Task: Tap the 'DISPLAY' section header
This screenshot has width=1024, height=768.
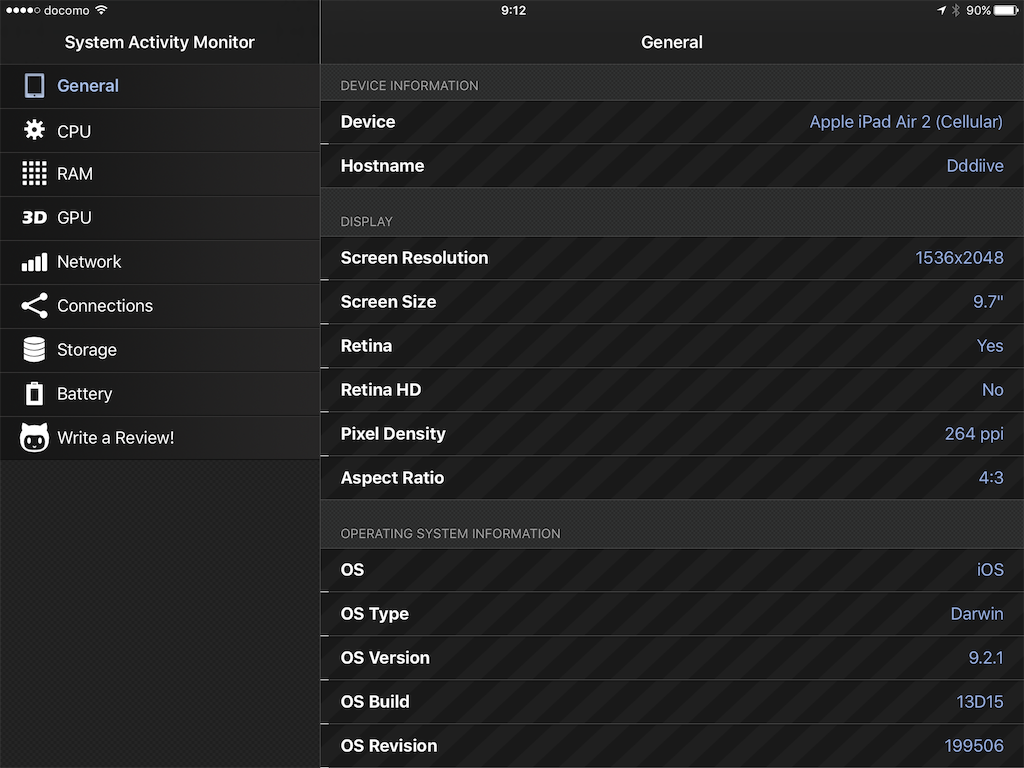Action: [x=366, y=222]
